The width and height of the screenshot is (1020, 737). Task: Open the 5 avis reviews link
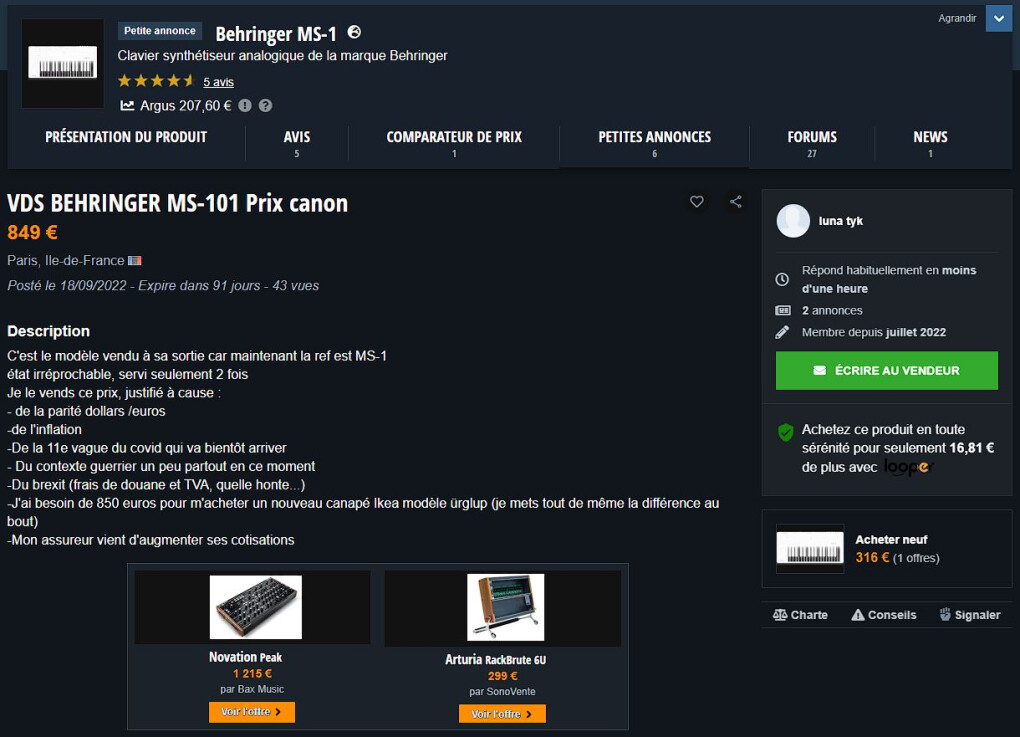tap(218, 82)
